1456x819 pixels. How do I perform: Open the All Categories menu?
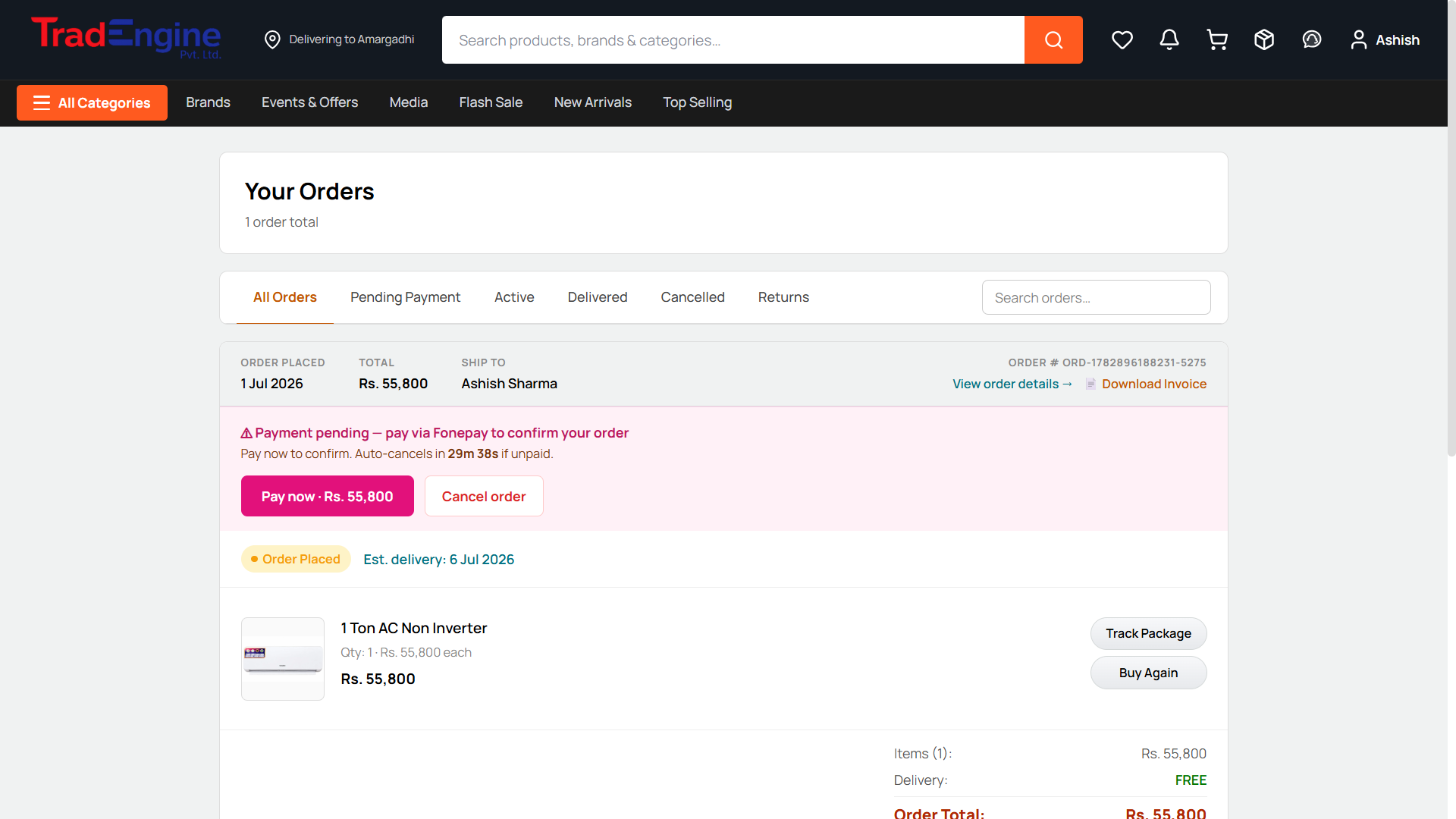[x=92, y=102]
